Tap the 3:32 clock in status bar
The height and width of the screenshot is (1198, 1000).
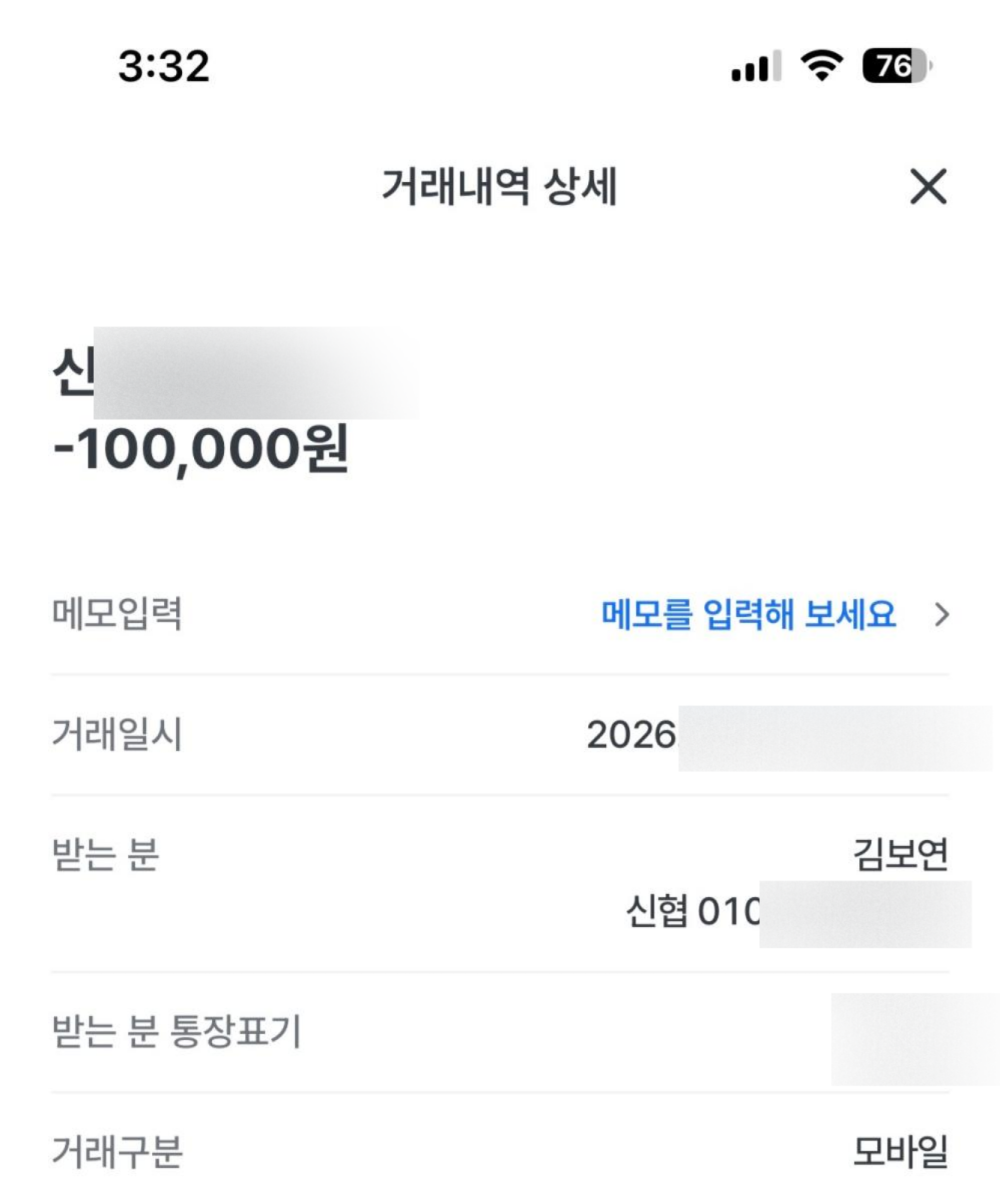point(164,67)
